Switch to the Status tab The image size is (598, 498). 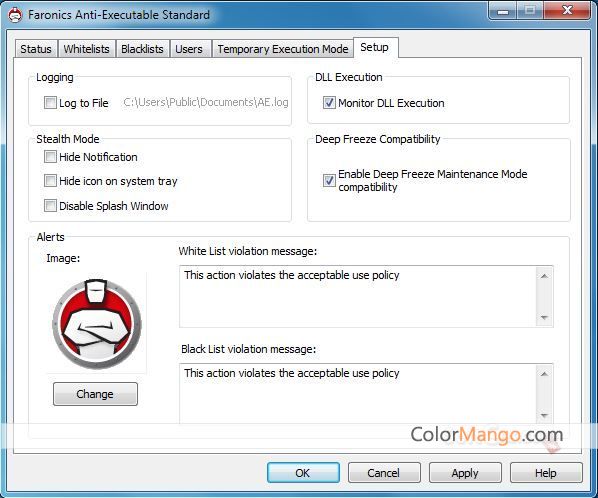point(36,49)
